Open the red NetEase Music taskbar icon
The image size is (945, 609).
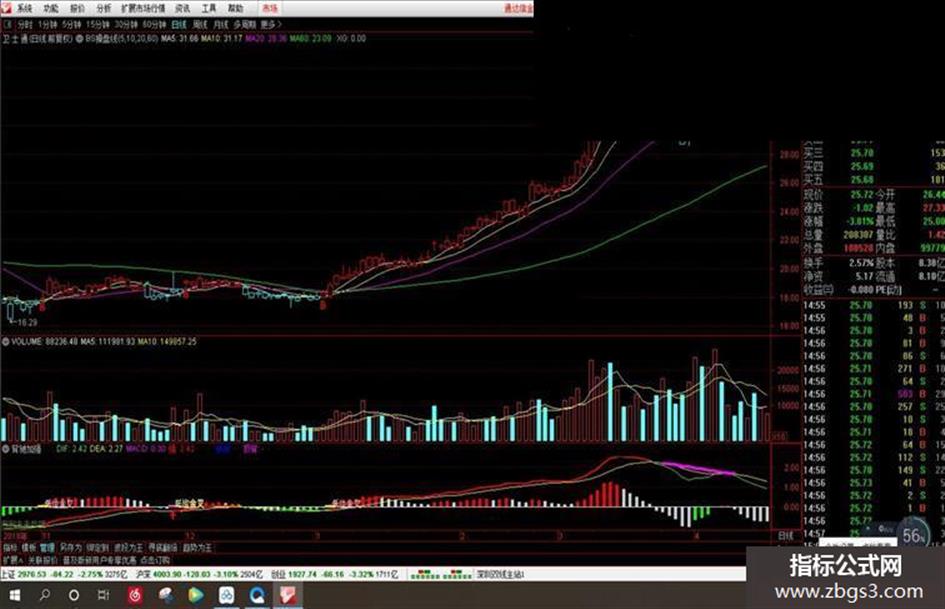pos(134,595)
